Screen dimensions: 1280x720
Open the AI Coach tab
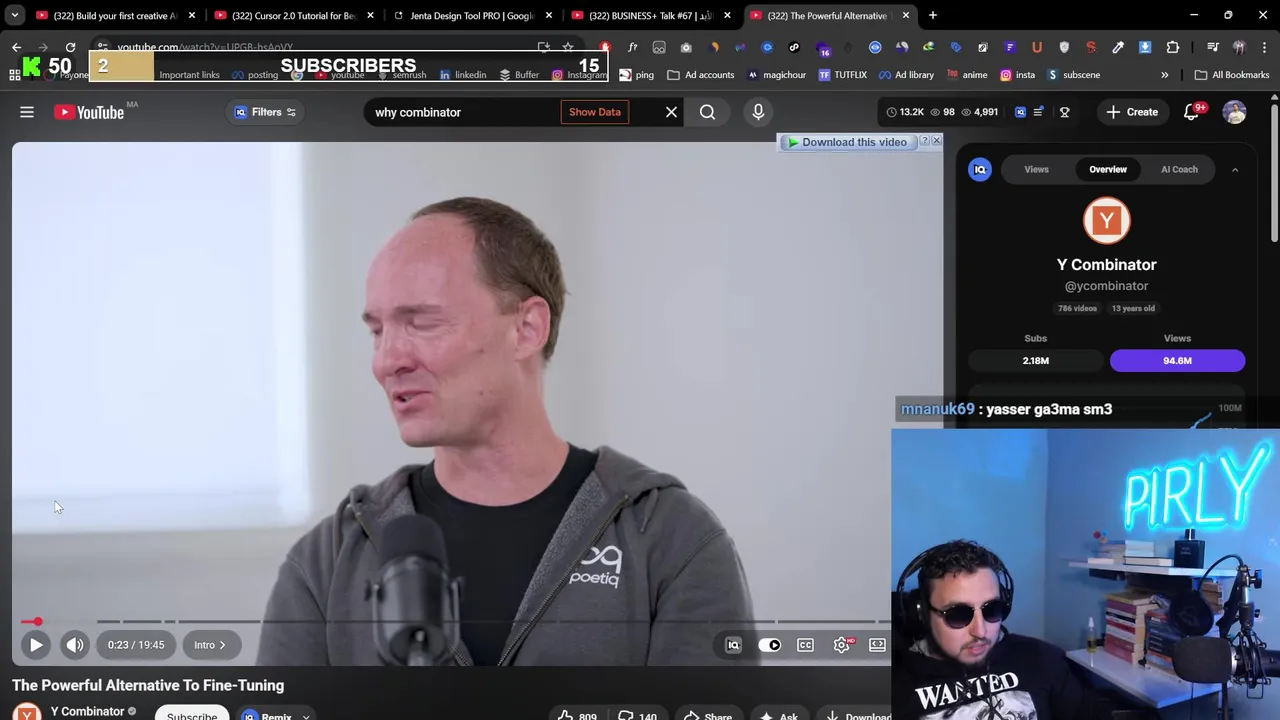pos(1179,169)
